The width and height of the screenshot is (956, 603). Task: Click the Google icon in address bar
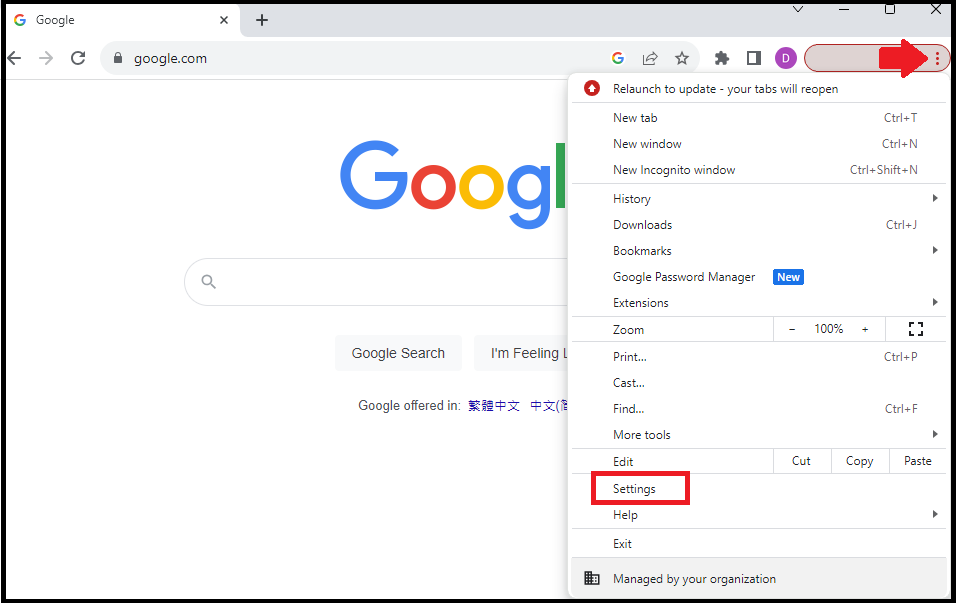tap(618, 58)
